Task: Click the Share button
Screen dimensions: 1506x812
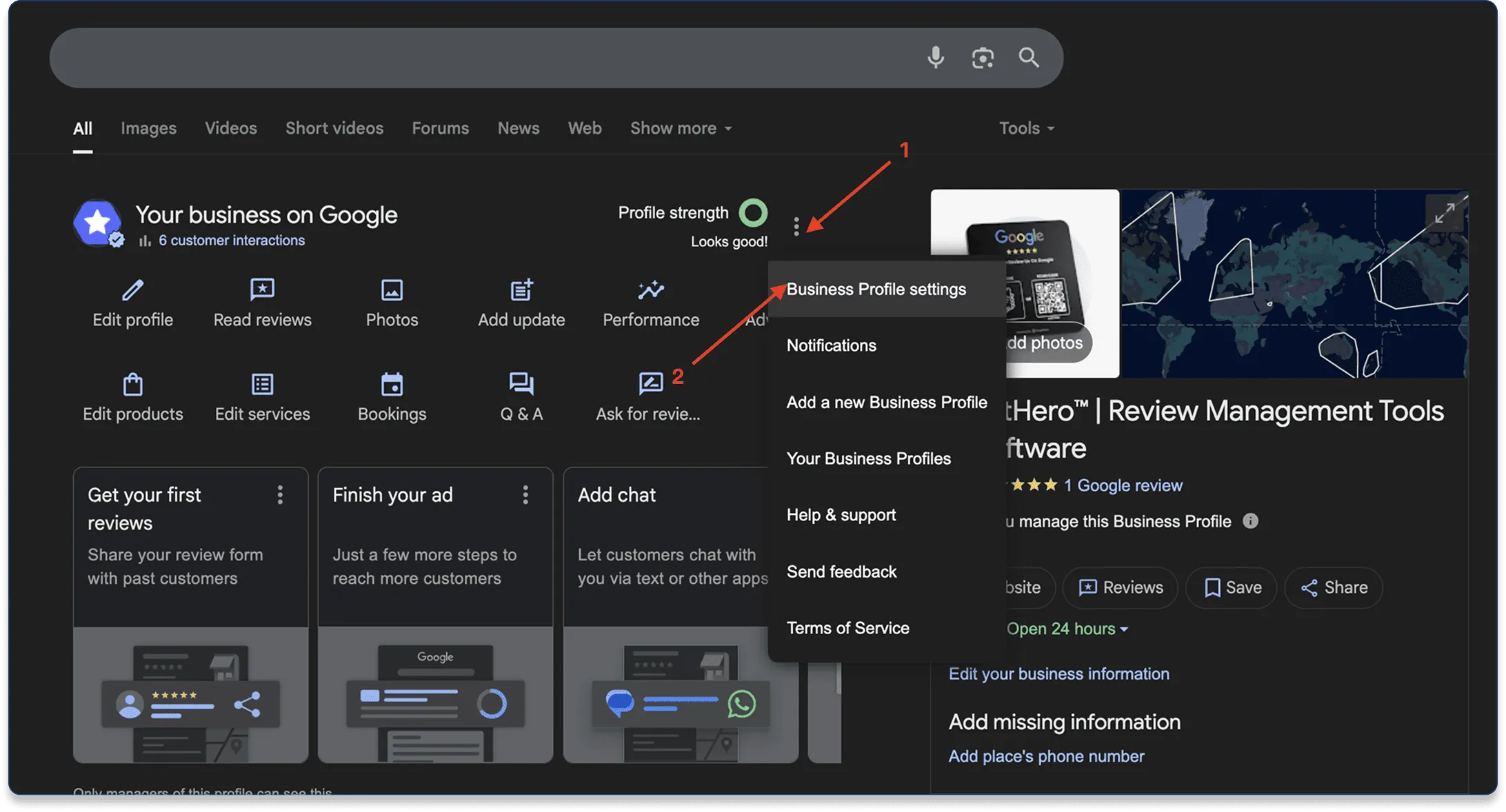Action: [x=1334, y=587]
